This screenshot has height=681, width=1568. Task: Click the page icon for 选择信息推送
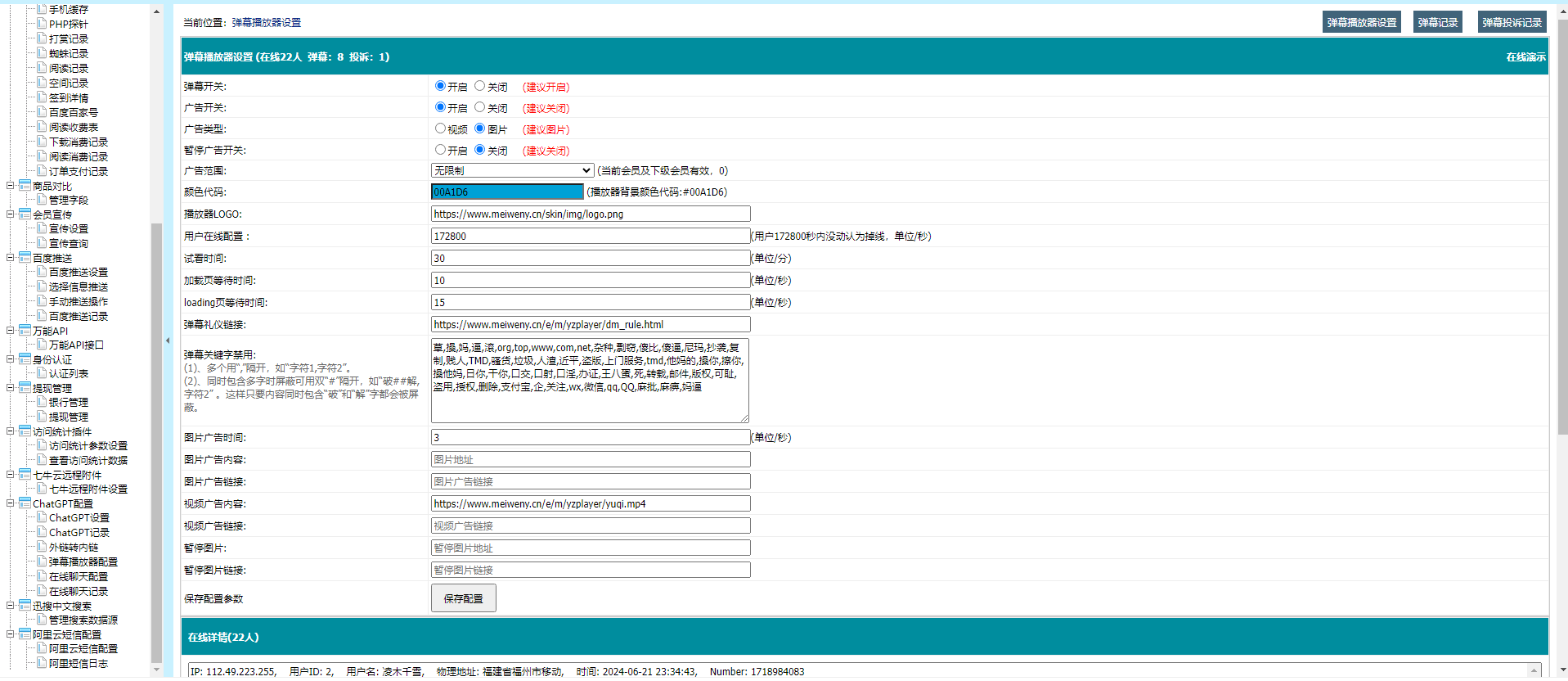point(42,286)
